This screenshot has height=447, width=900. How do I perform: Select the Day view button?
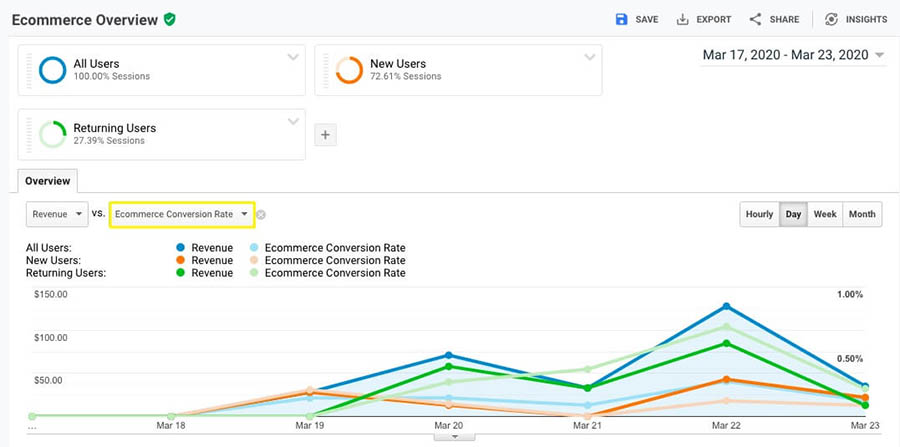point(793,214)
